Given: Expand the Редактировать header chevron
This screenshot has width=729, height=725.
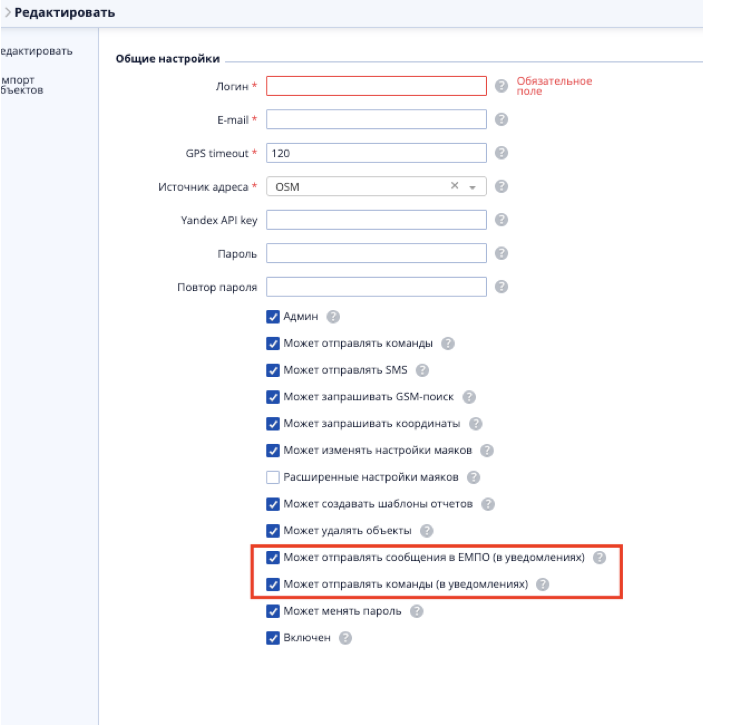Looking at the screenshot, I should coord(5,13).
